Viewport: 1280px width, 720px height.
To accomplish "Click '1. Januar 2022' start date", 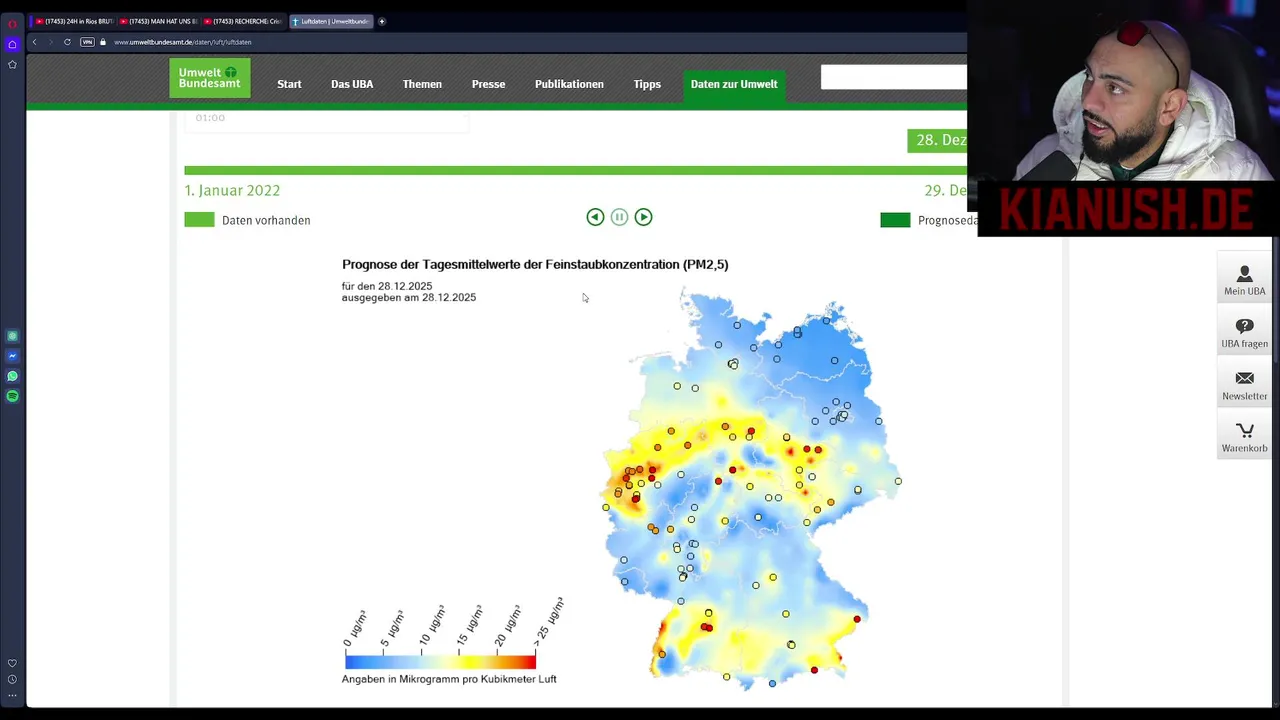I will pos(232,190).
